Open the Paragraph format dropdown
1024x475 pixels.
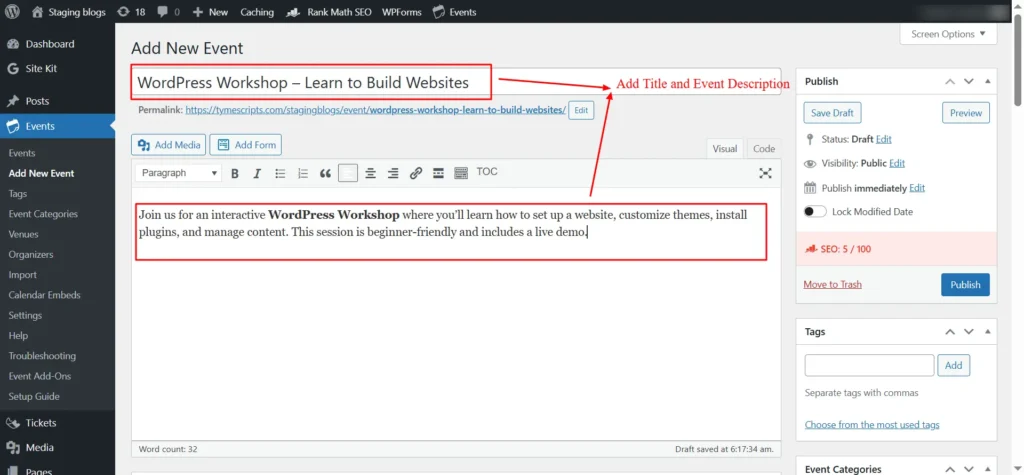[179, 173]
